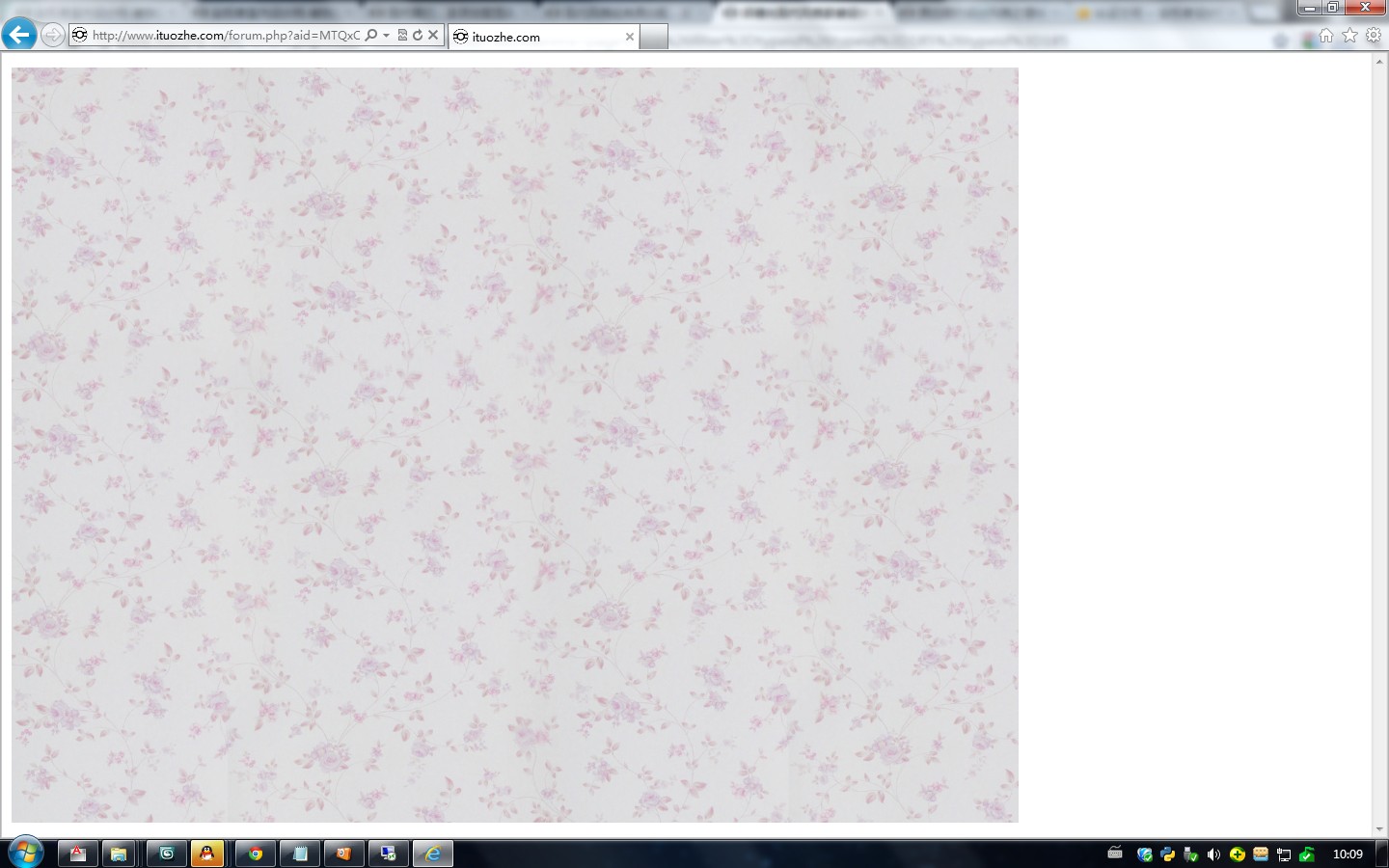Image resolution: width=1389 pixels, height=868 pixels.
Task: Open the browser Home page icon
Action: click(1326, 36)
